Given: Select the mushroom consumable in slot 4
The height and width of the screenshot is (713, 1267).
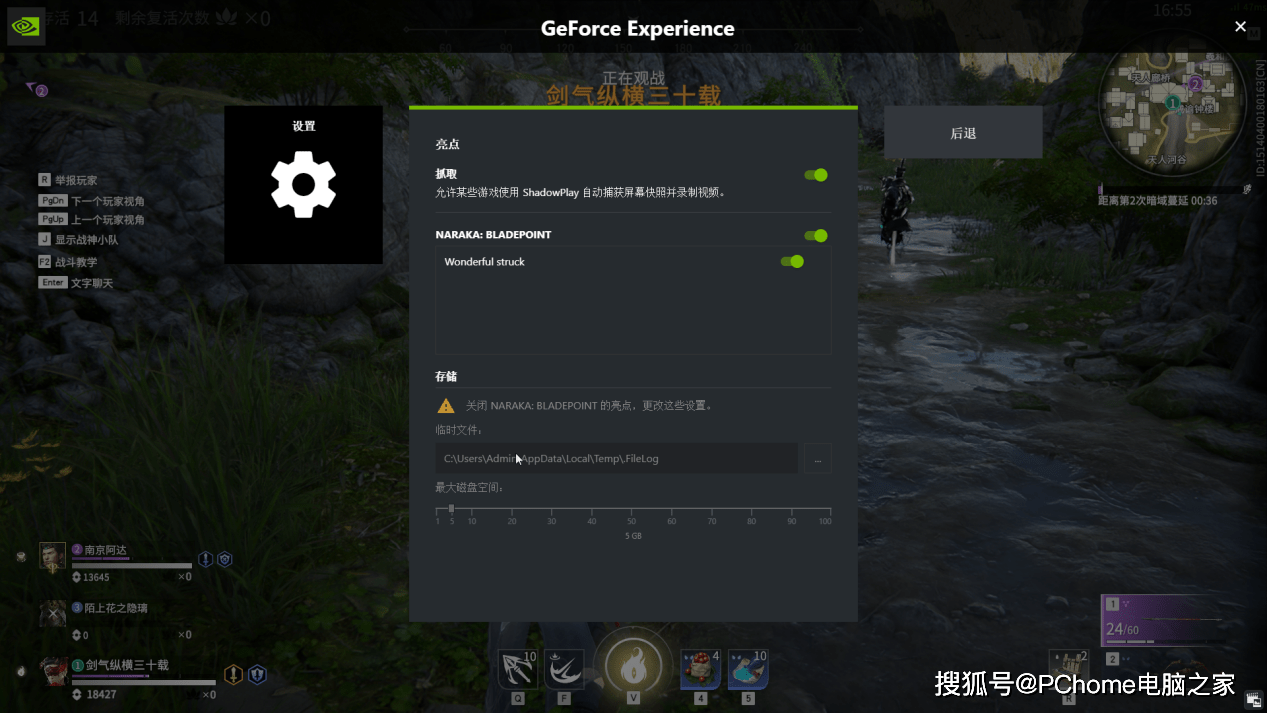Looking at the screenshot, I should click(x=699, y=668).
